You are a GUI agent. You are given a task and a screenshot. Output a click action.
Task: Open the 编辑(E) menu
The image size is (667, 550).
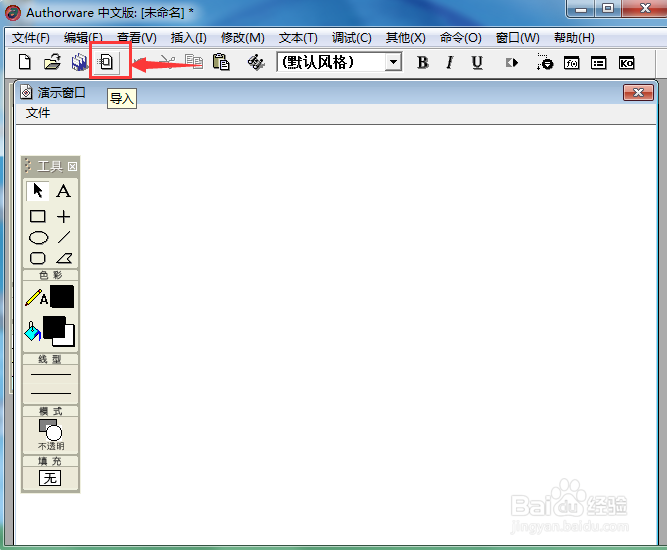83,38
